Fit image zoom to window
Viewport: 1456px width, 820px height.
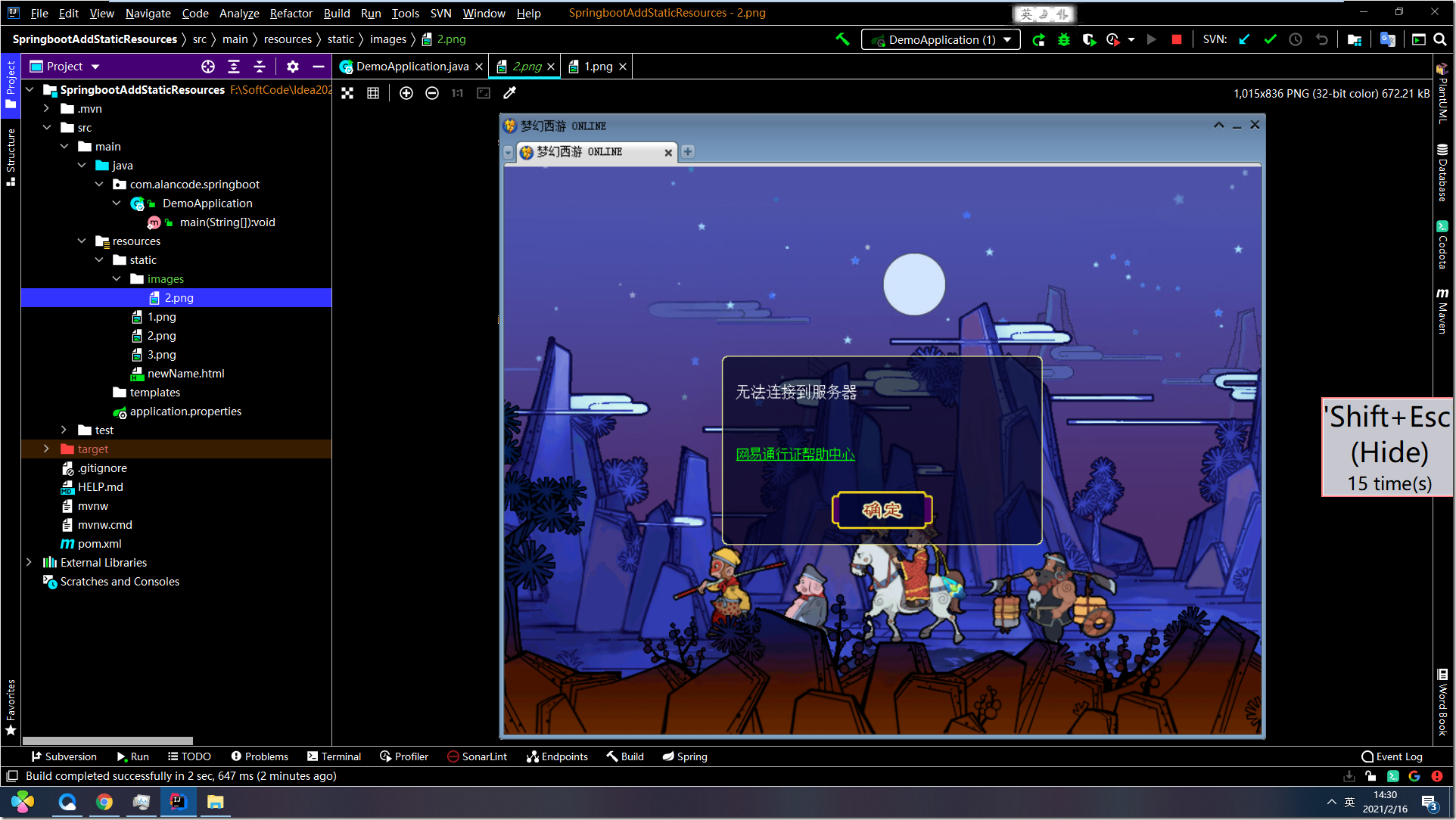484,93
